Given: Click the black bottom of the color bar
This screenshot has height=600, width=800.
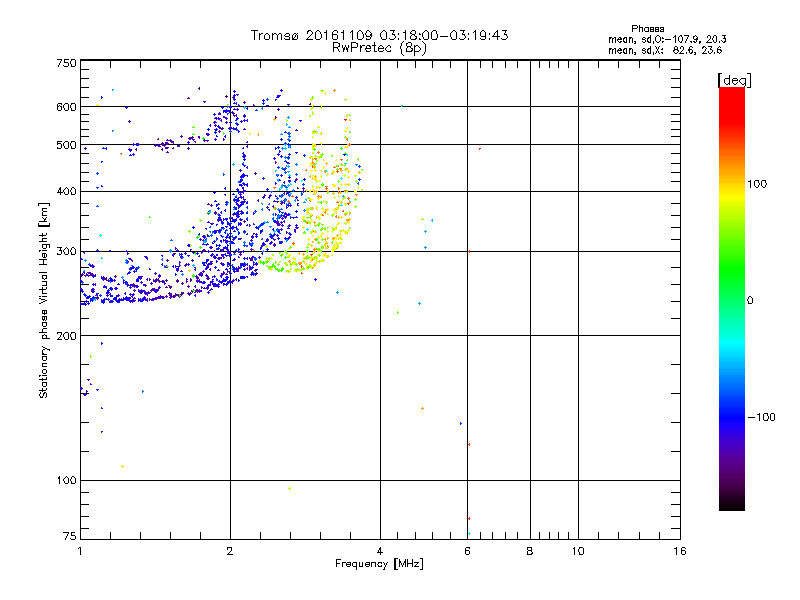Looking at the screenshot, I should coord(732,503).
